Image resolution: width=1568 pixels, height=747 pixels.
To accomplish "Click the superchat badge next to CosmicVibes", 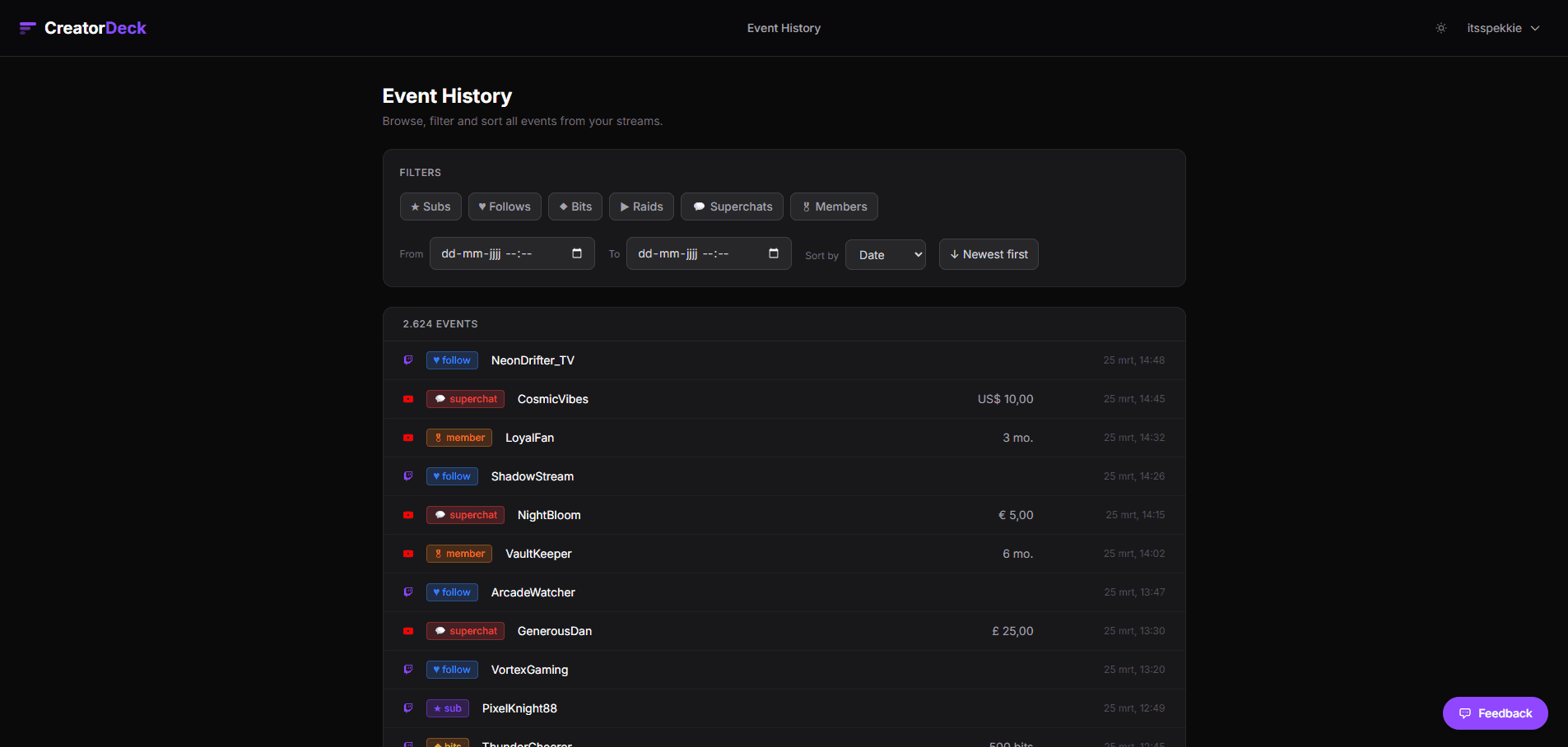I will pos(465,399).
